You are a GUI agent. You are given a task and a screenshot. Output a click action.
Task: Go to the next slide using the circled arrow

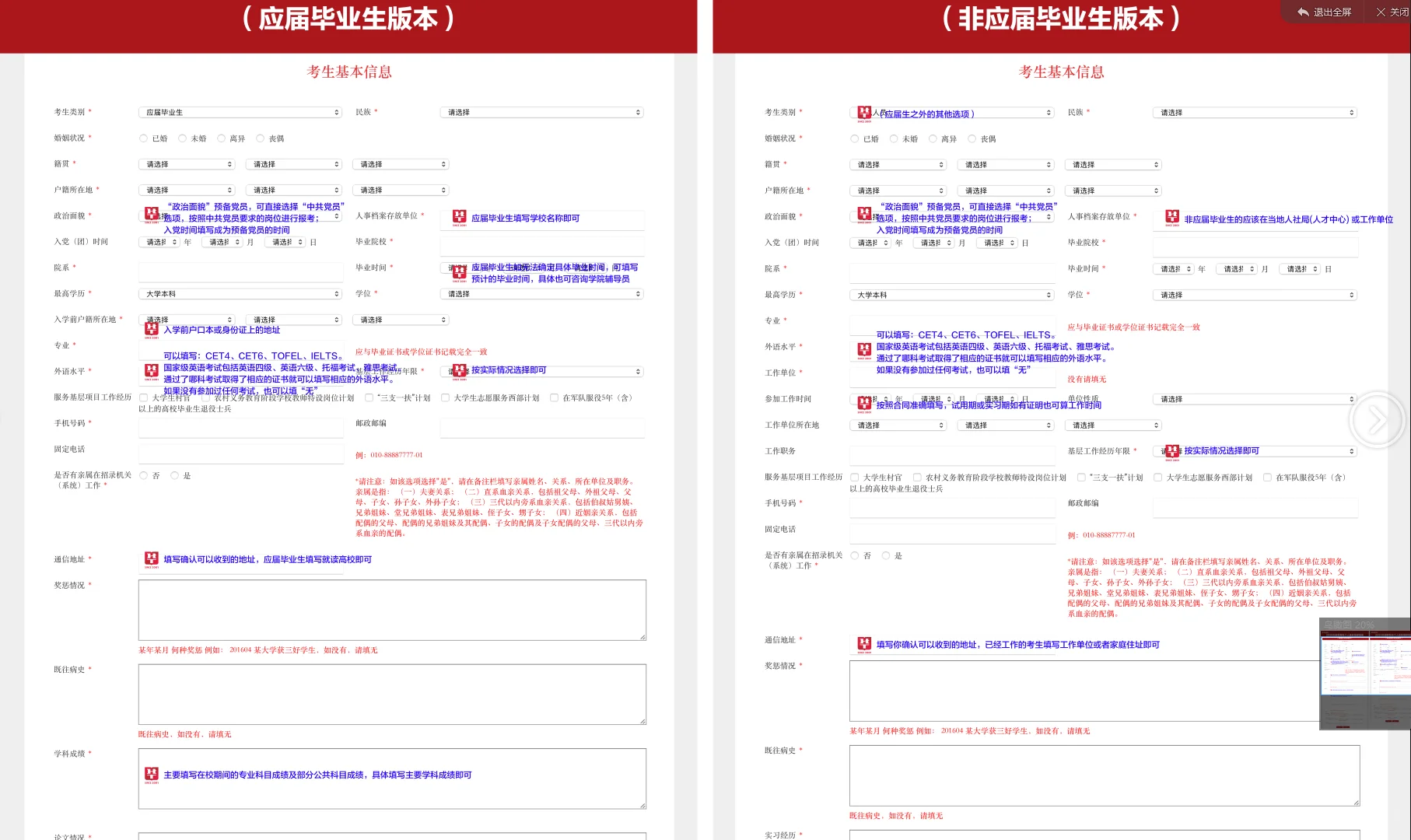click(1377, 421)
